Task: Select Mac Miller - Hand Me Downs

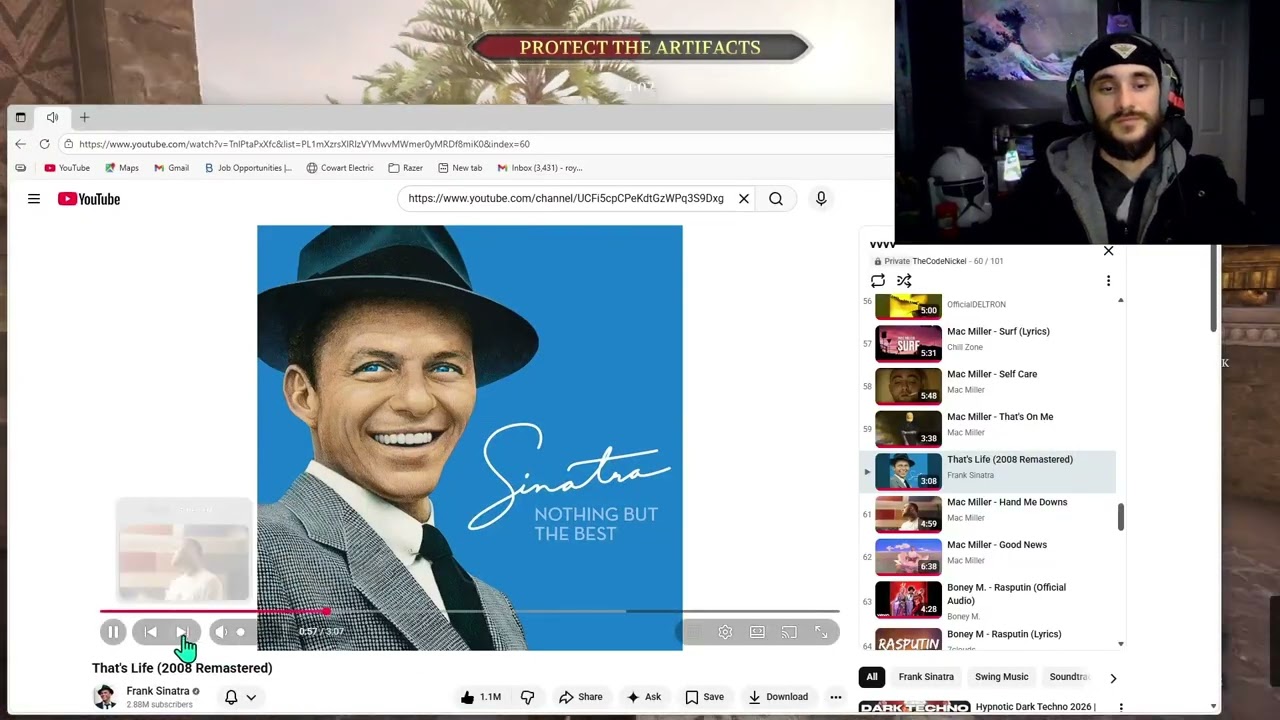Action: click(x=988, y=514)
